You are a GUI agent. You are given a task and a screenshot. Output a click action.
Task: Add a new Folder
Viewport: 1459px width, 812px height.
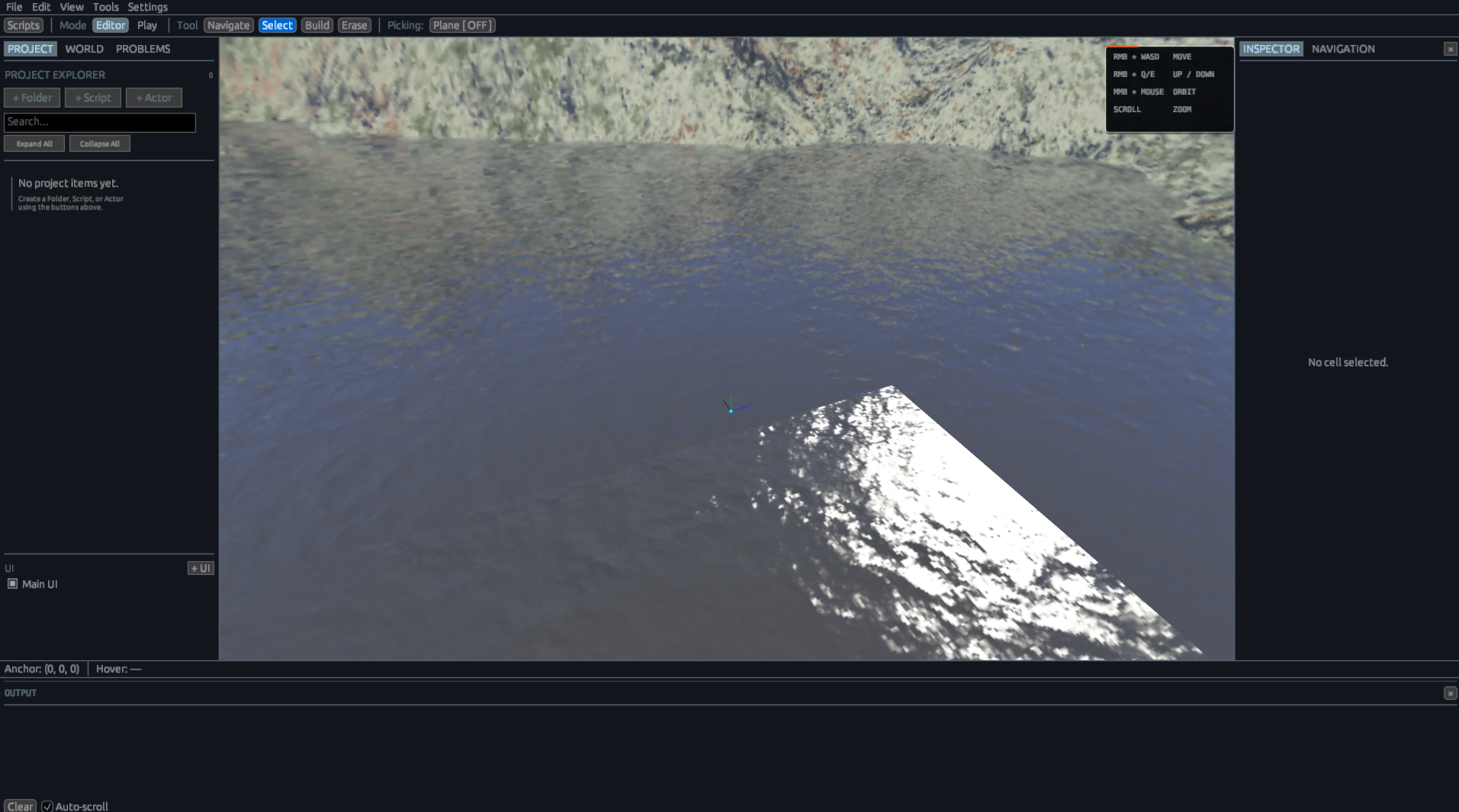coord(32,98)
